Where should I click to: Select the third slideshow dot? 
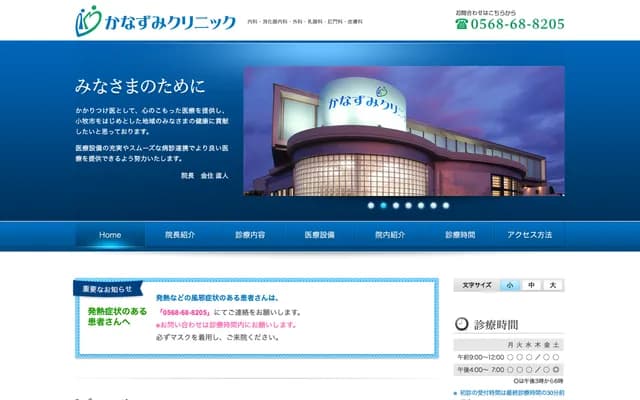coord(396,206)
